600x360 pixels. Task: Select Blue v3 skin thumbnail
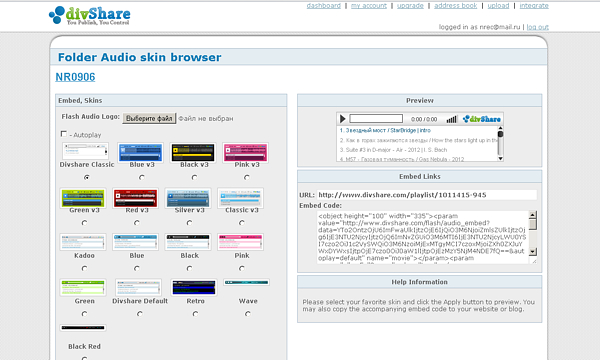coord(140,152)
